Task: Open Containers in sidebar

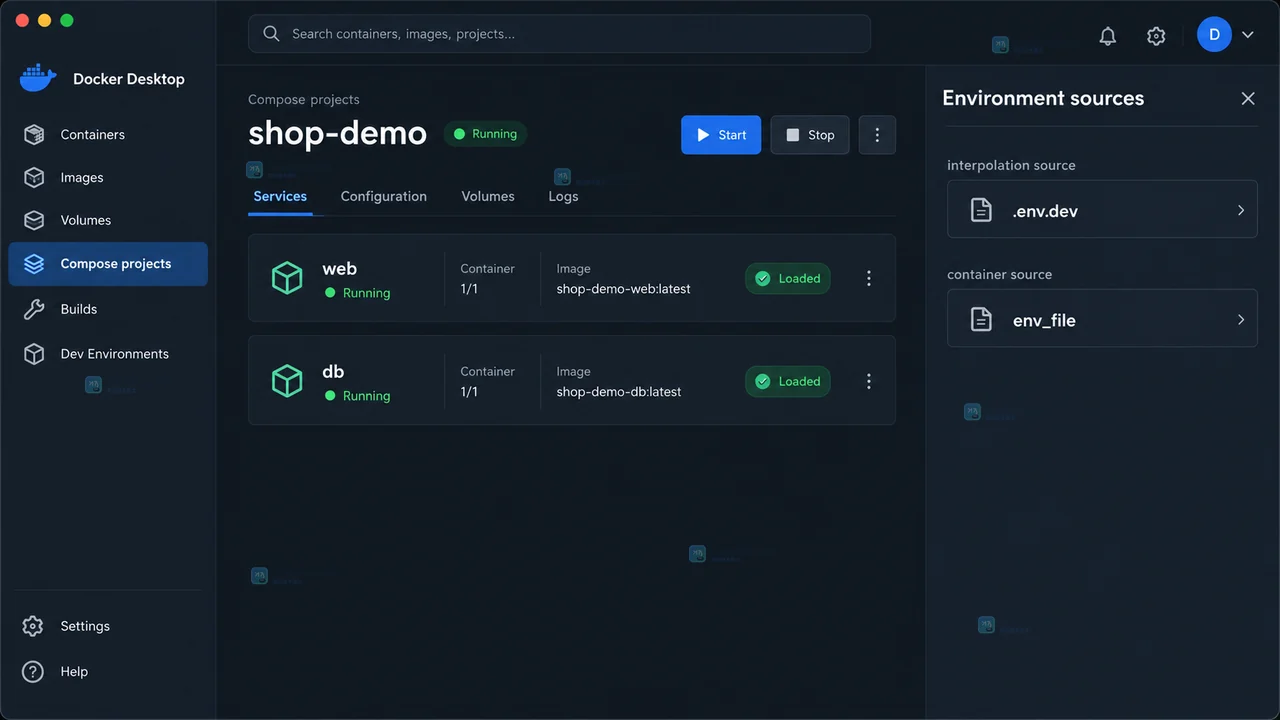Action: pyautogui.click(x=108, y=134)
